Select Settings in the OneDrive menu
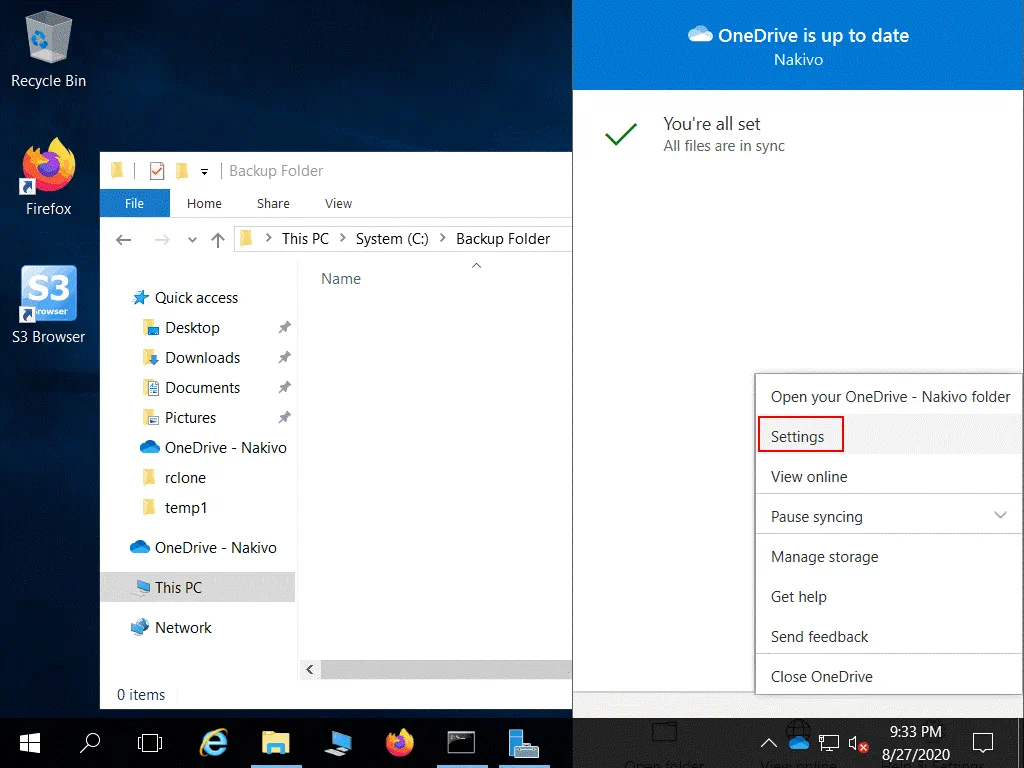Screen dimensions: 1024x768 pyautogui.click(x=798, y=436)
